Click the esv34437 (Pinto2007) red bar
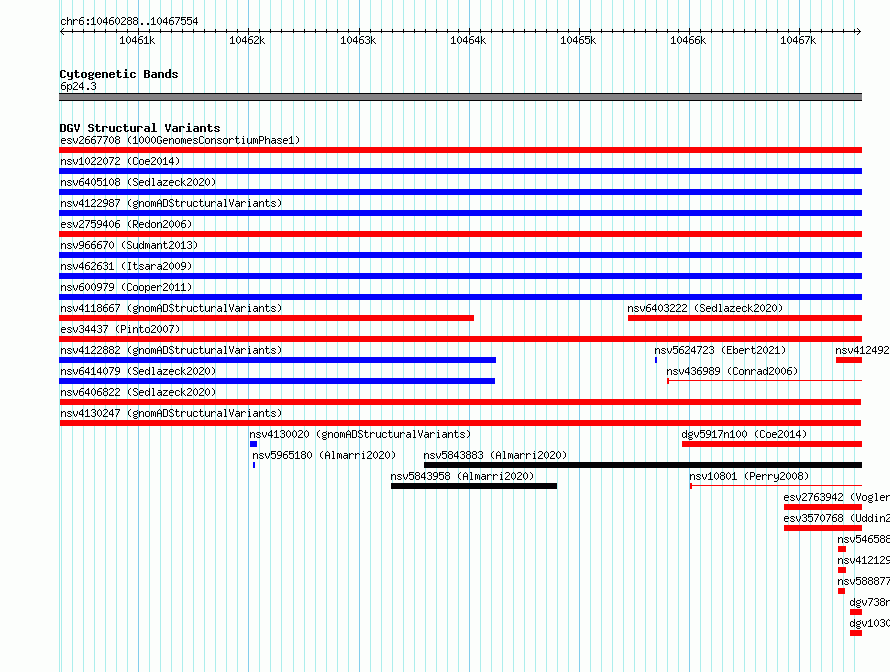 point(460,339)
